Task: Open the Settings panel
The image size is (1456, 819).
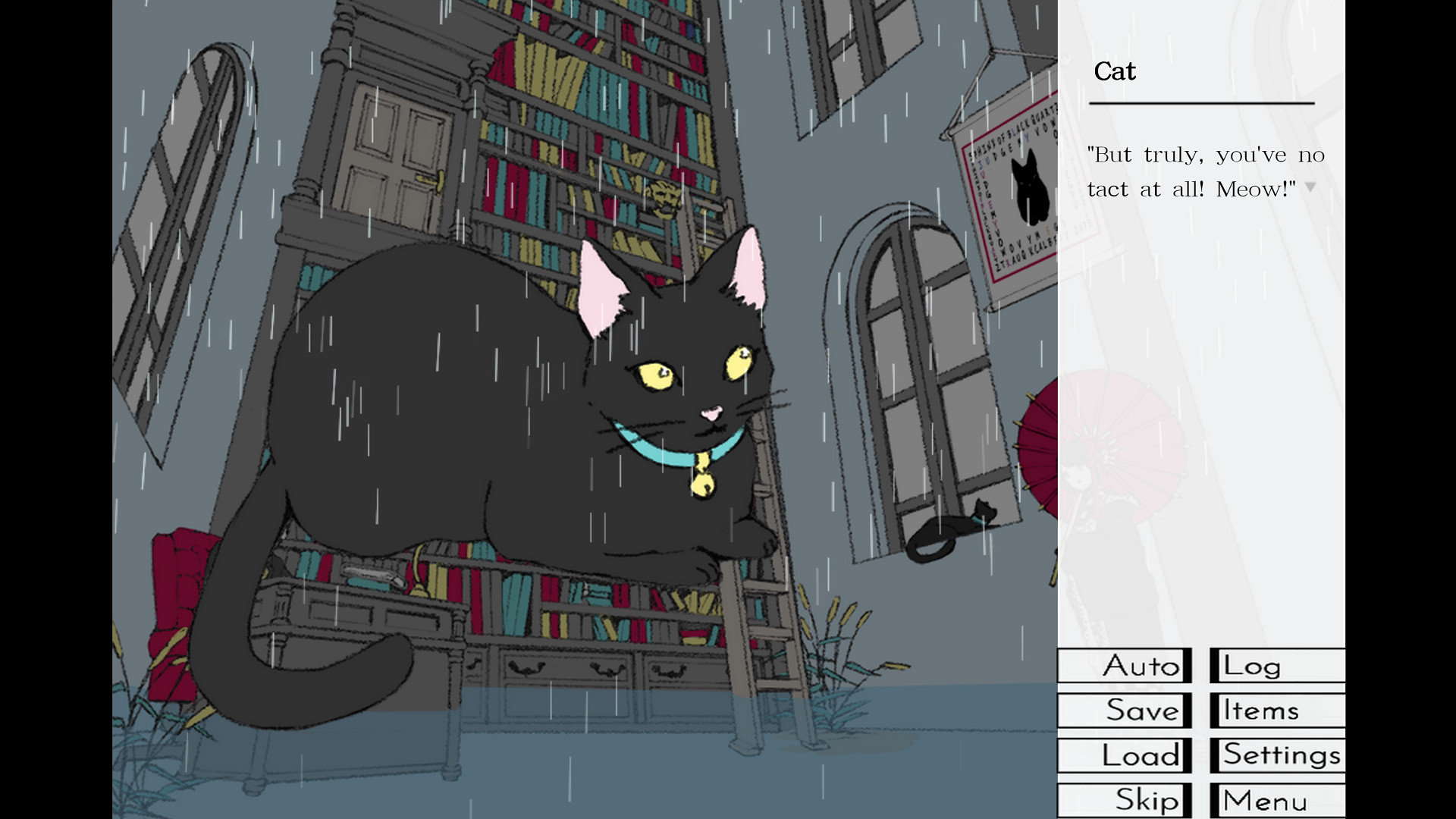Action: [x=1276, y=755]
